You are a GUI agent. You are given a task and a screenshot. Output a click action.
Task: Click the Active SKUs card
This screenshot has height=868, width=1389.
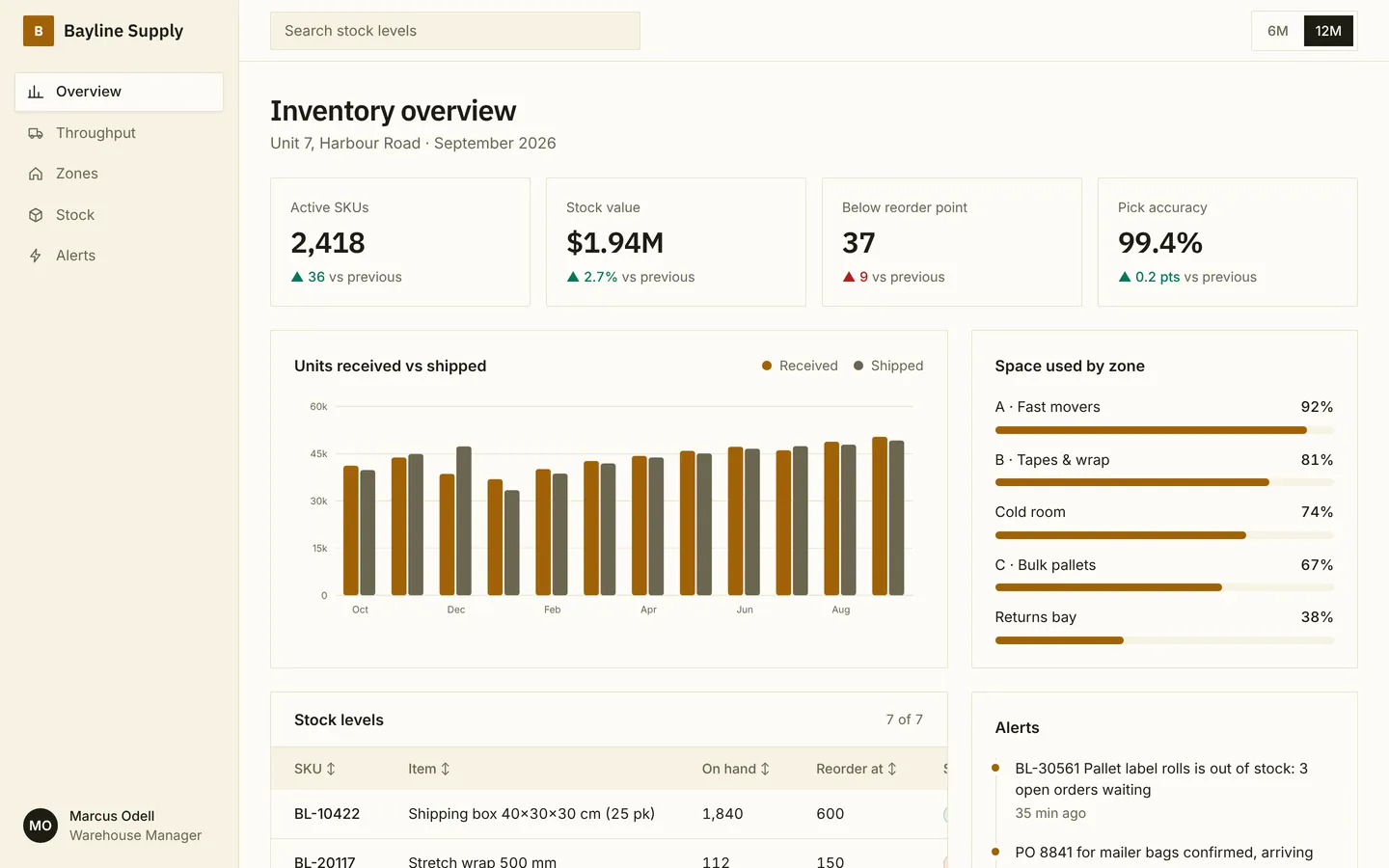click(x=400, y=242)
